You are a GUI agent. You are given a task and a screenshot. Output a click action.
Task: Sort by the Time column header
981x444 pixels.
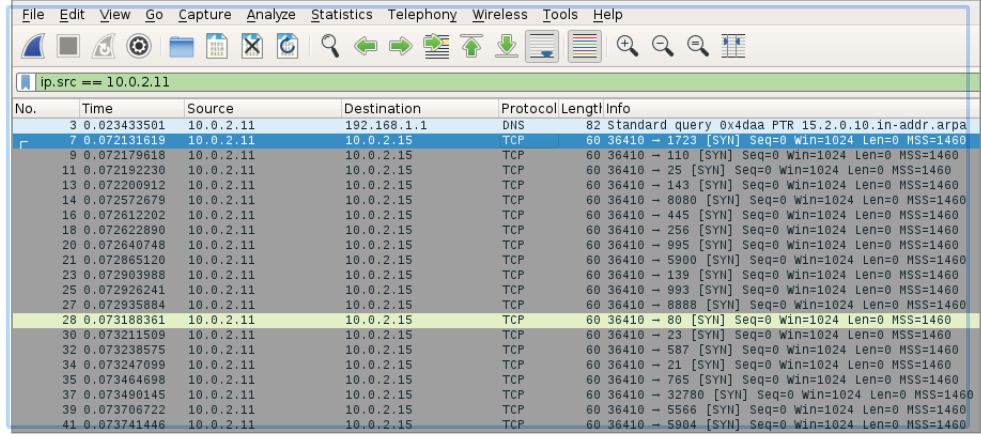pos(132,109)
